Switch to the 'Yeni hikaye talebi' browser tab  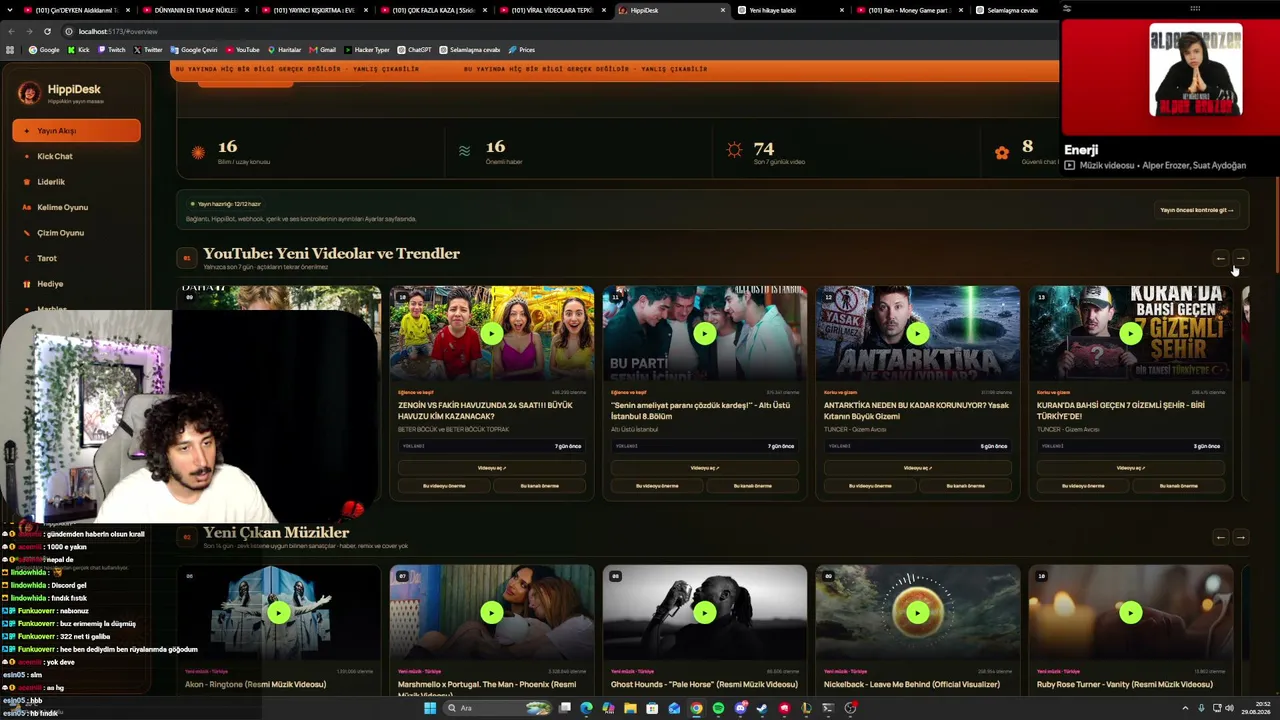(790, 10)
